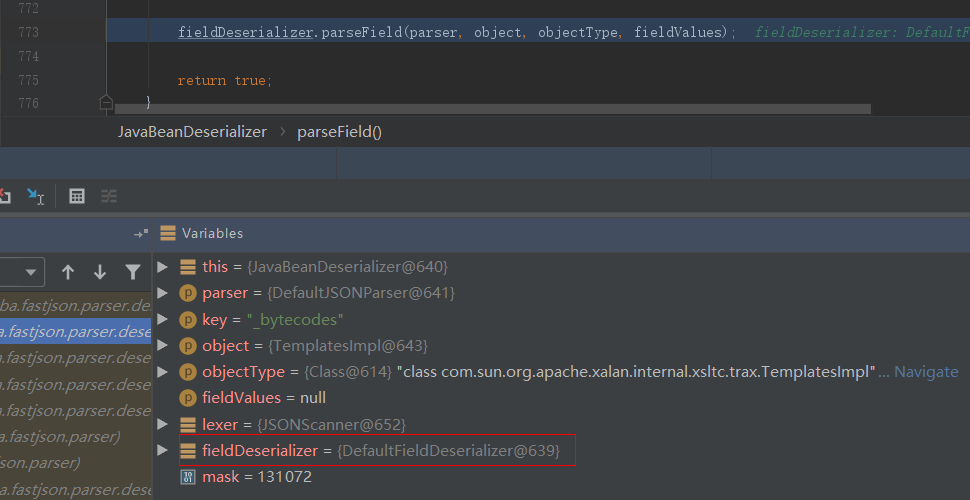The height and width of the screenshot is (500, 970).
Task: Expand the fieldDeserializer variable node
Action: pyautogui.click(x=163, y=451)
